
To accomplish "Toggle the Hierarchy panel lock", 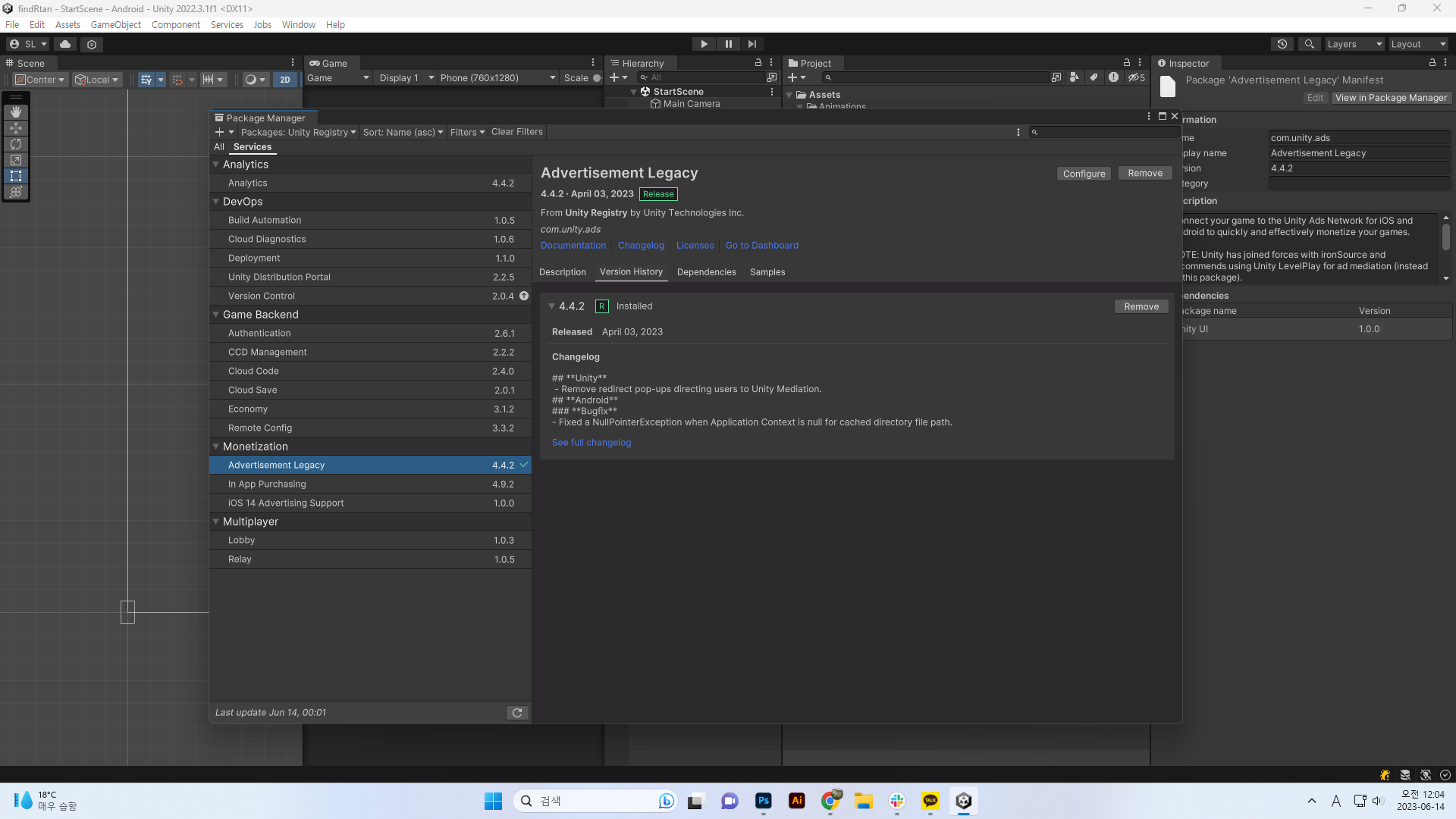I will (758, 63).
